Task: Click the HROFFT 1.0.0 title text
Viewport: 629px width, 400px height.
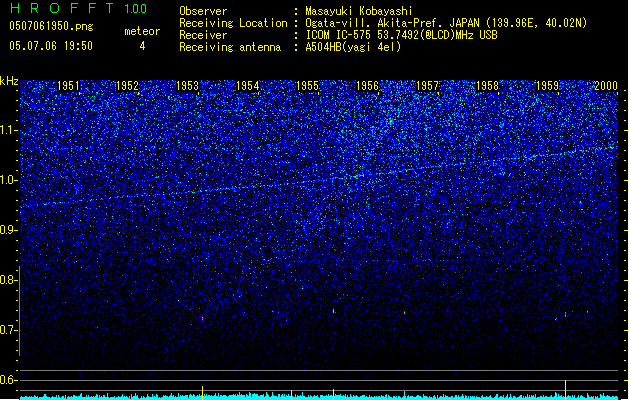Action: [x=79, y=8]
